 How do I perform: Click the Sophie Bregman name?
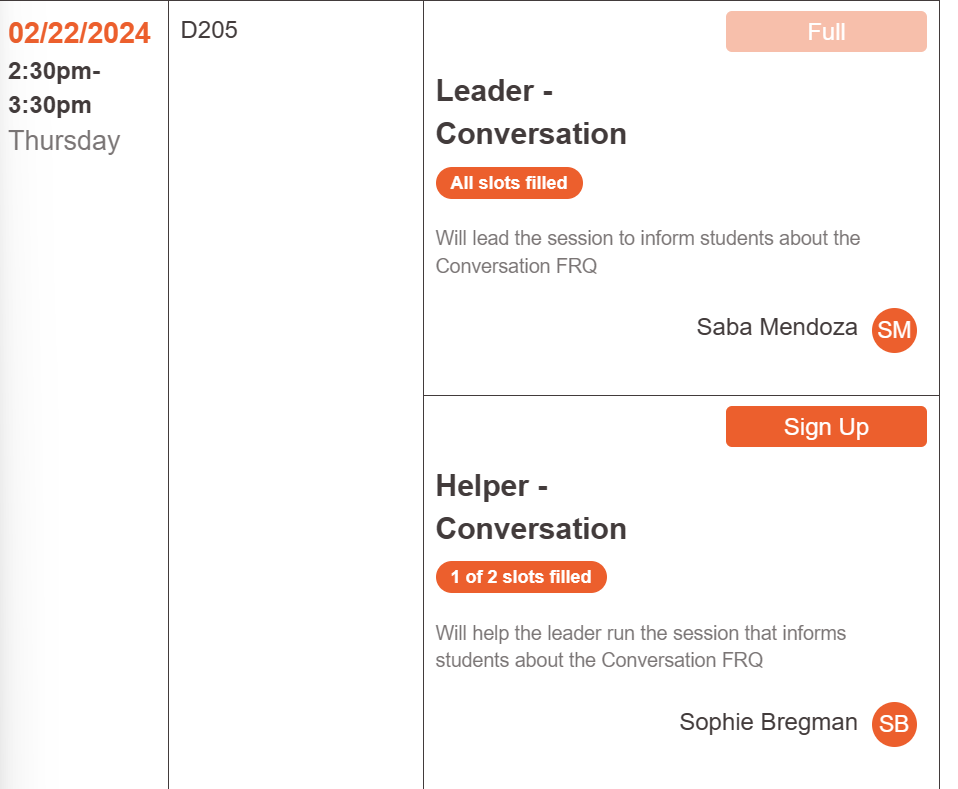tap(768, 722)
